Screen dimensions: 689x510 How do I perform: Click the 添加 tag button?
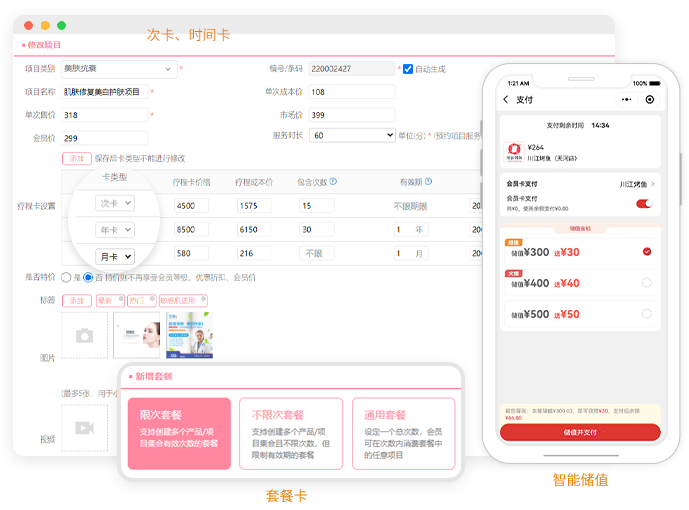click(77, 300)
